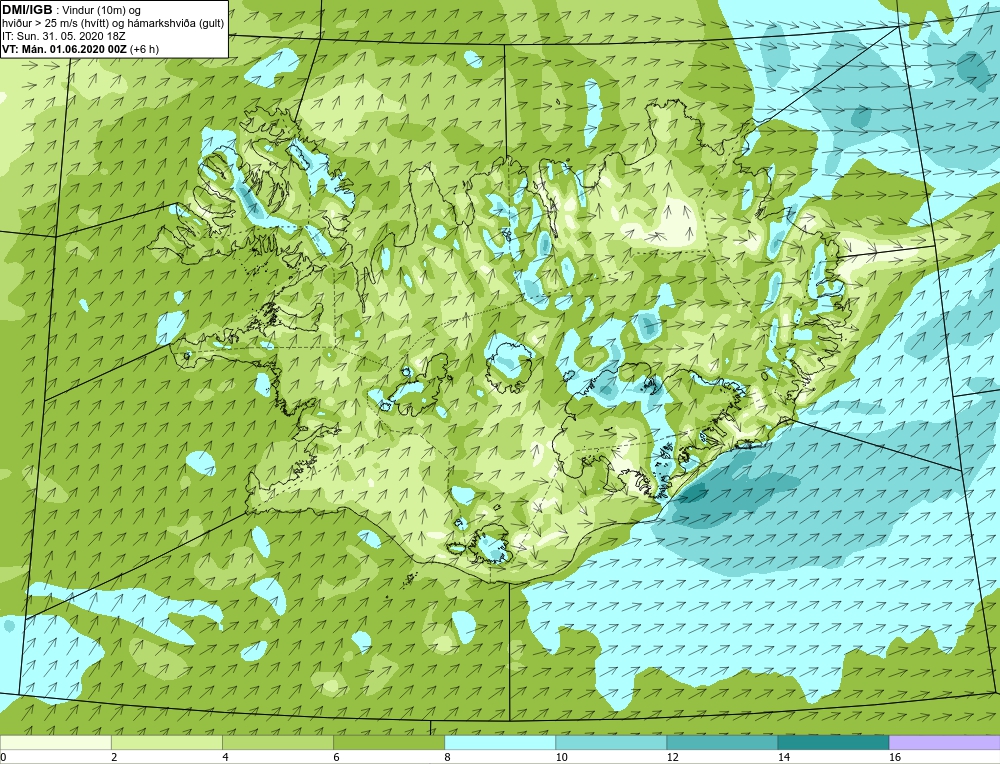Click the 0-2 m/s palest legend swatch

click(55, 742)
